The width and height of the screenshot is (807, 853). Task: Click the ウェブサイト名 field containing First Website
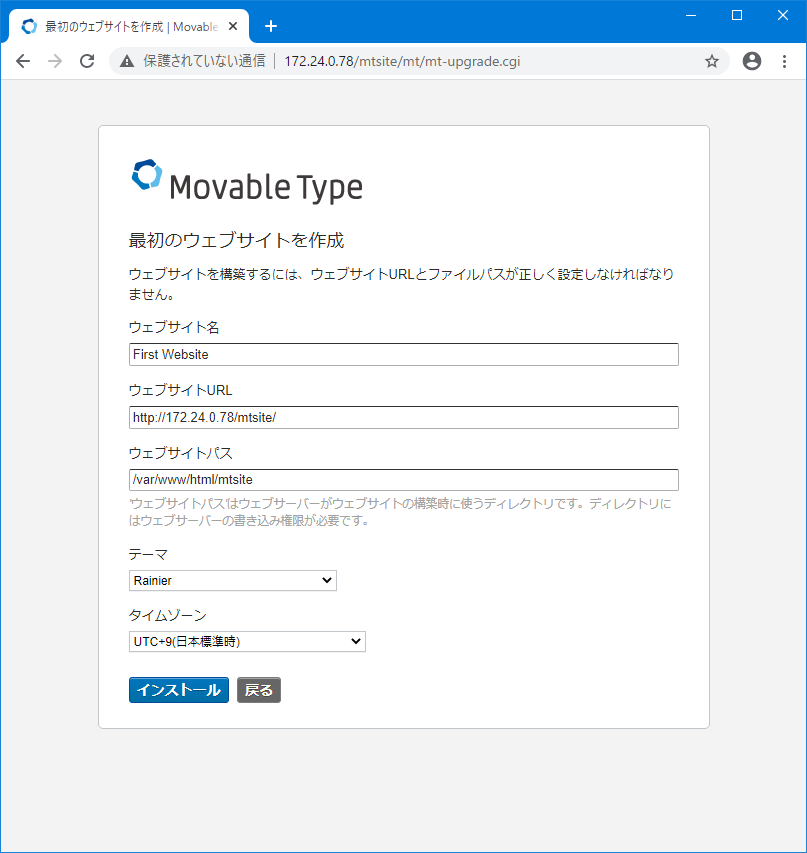tap(403, 354)
